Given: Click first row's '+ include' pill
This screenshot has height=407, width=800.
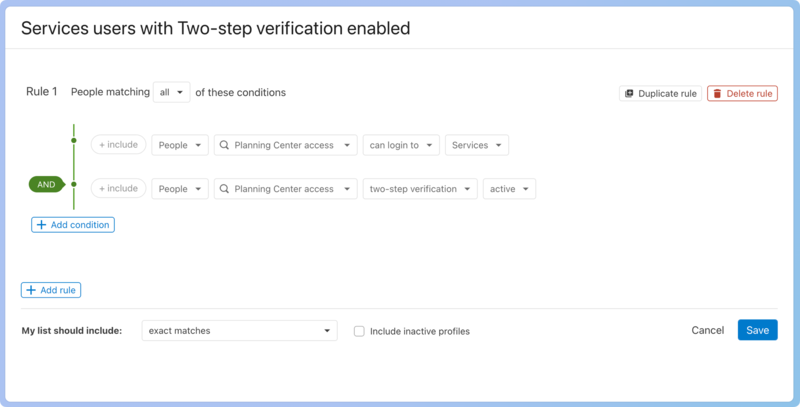Looking at the screenshot, I should point(118,145).
